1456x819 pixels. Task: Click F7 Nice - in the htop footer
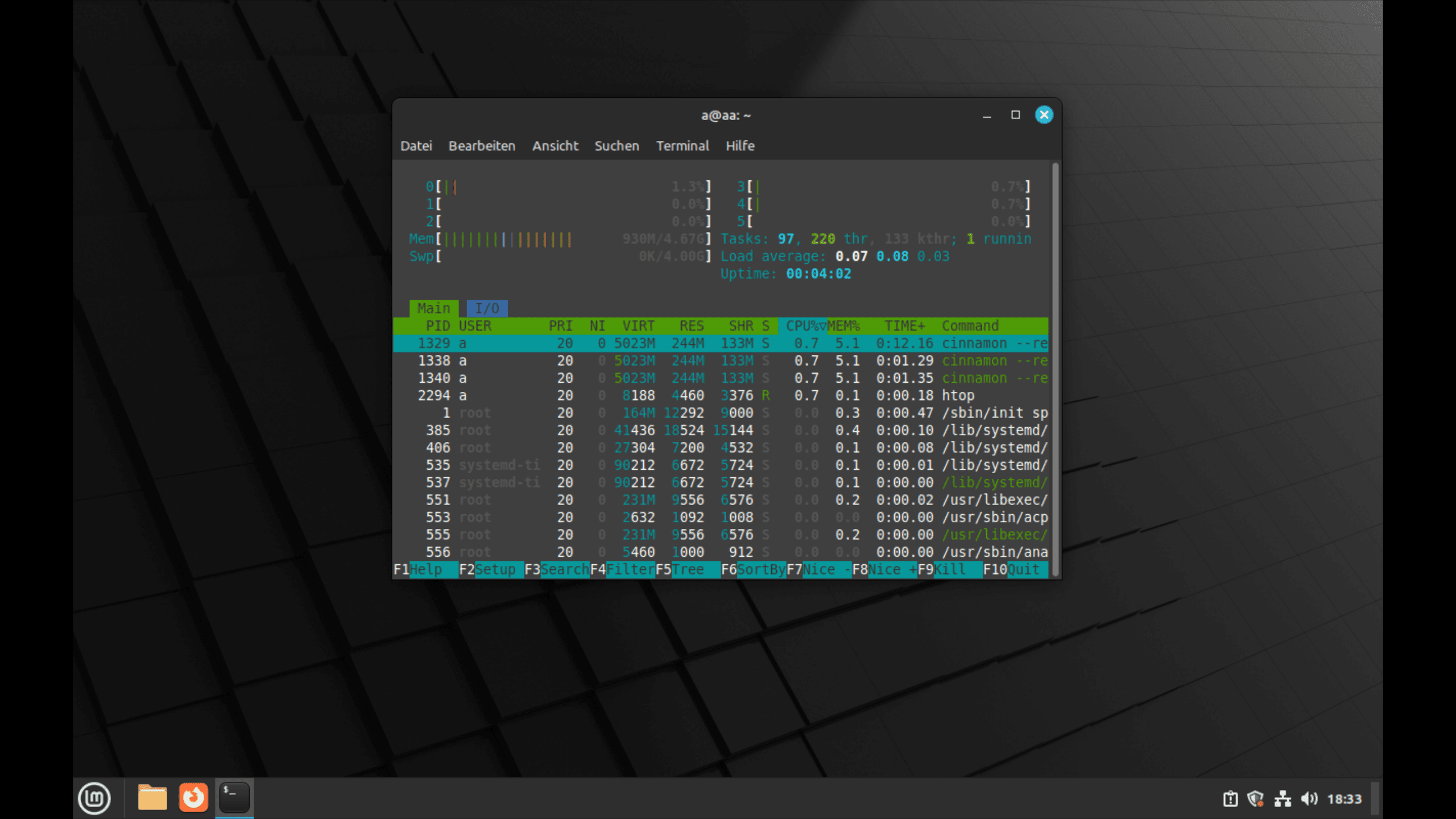pos(819,569)
